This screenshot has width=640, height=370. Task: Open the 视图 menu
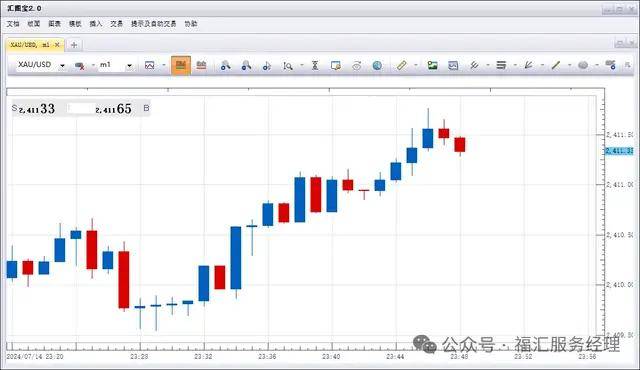[33, 24]
